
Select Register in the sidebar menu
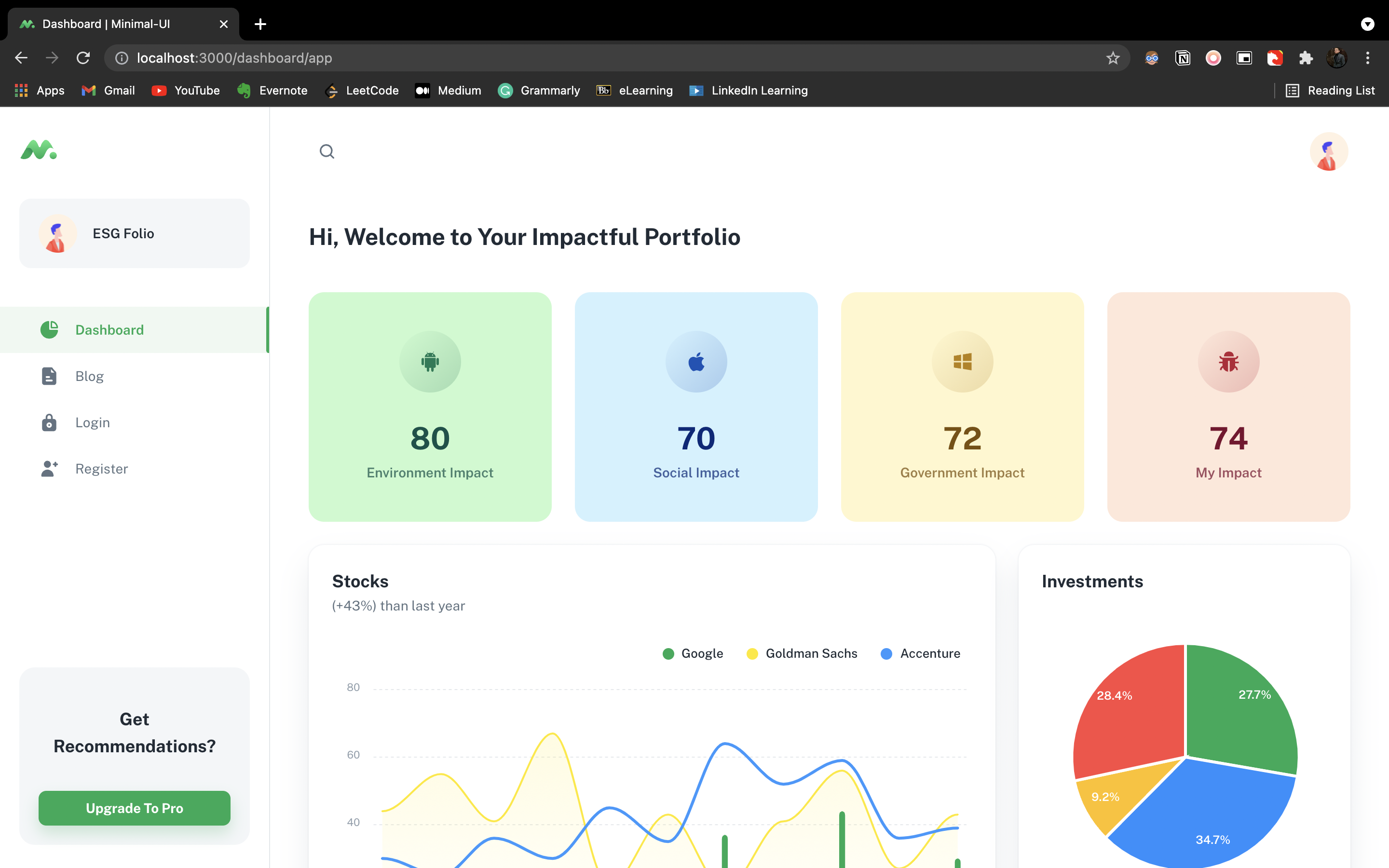(x=102, y=468)
